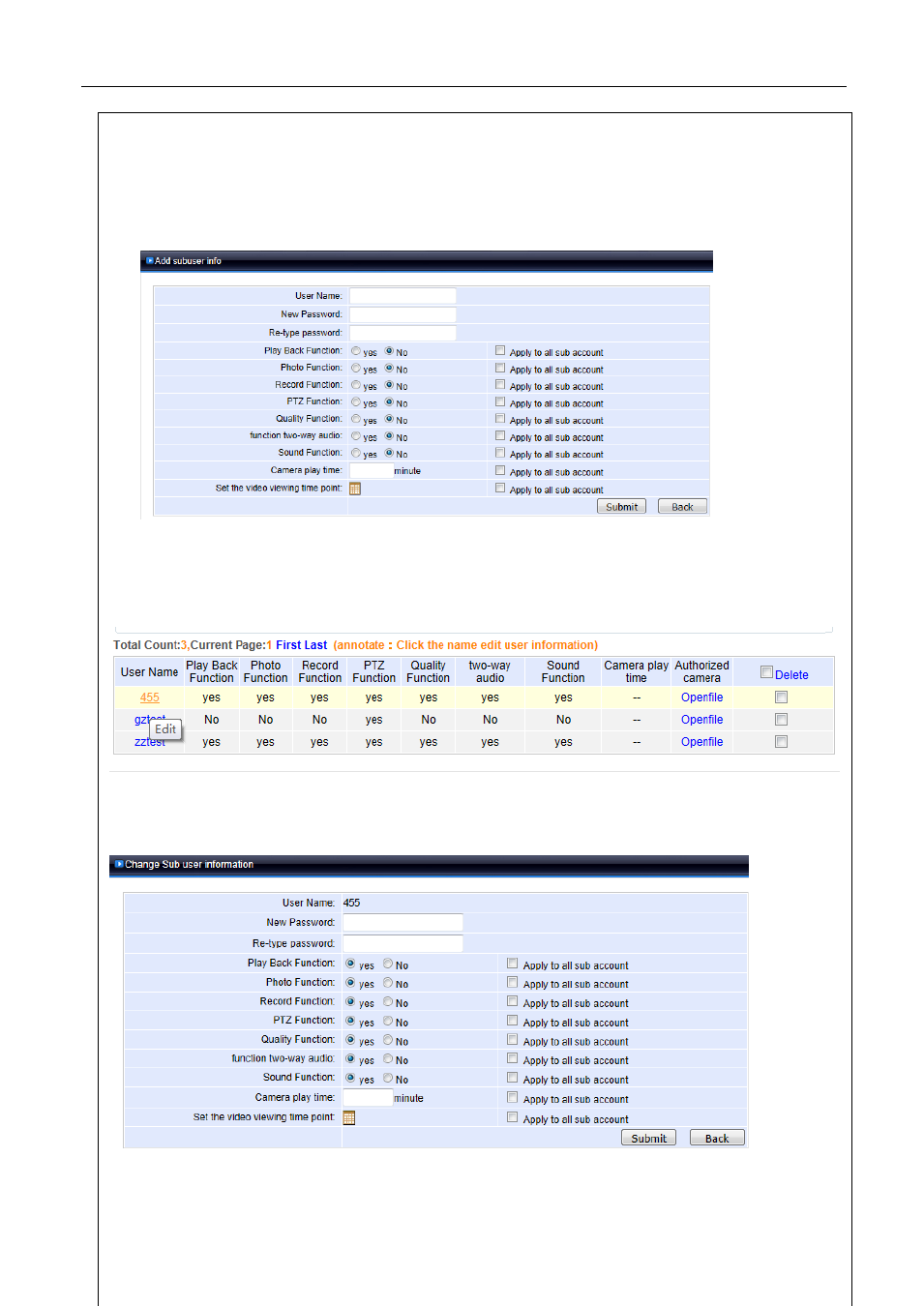
Task: Select Quality Function yes in Add subuser form
Action: [356, 419]
